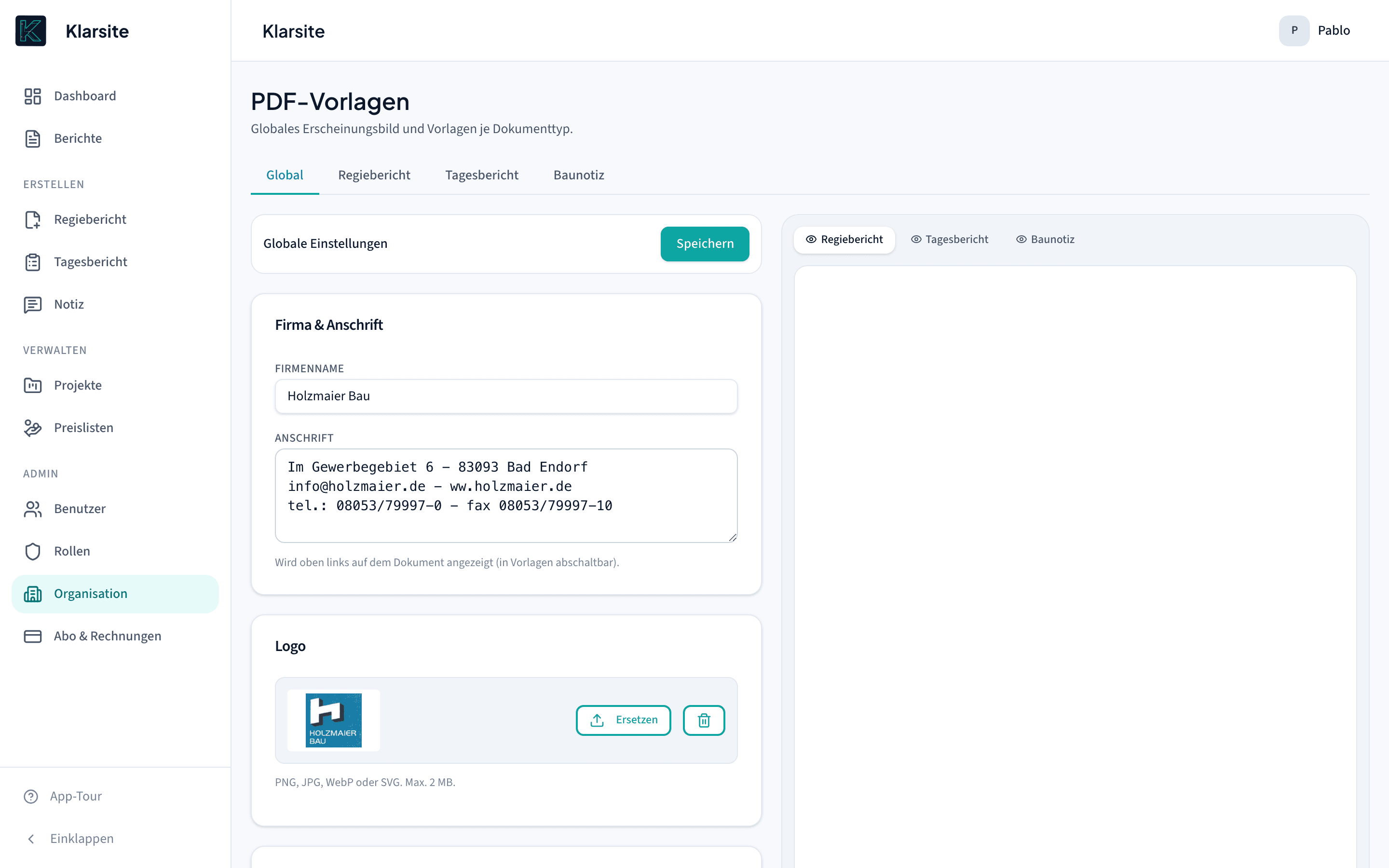Open Berichte in the sidebar
The image size is (1389, 868).
tap(115, 138)
